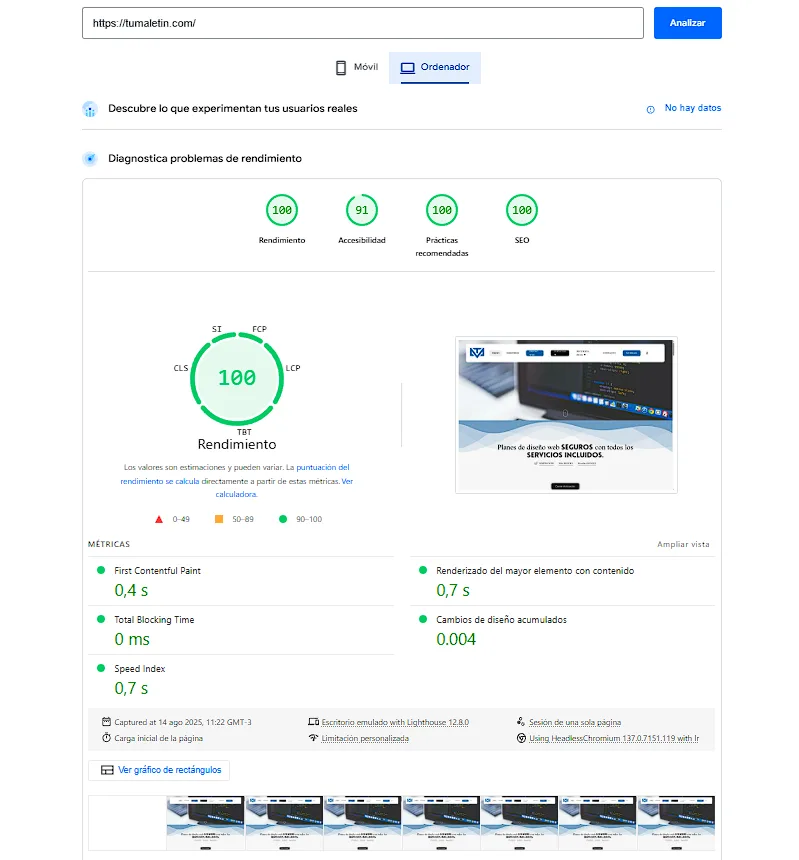Click the Total Blocking Time value 0 ms
The width and height of the screenshot is (799, 860).
[132, 640]
